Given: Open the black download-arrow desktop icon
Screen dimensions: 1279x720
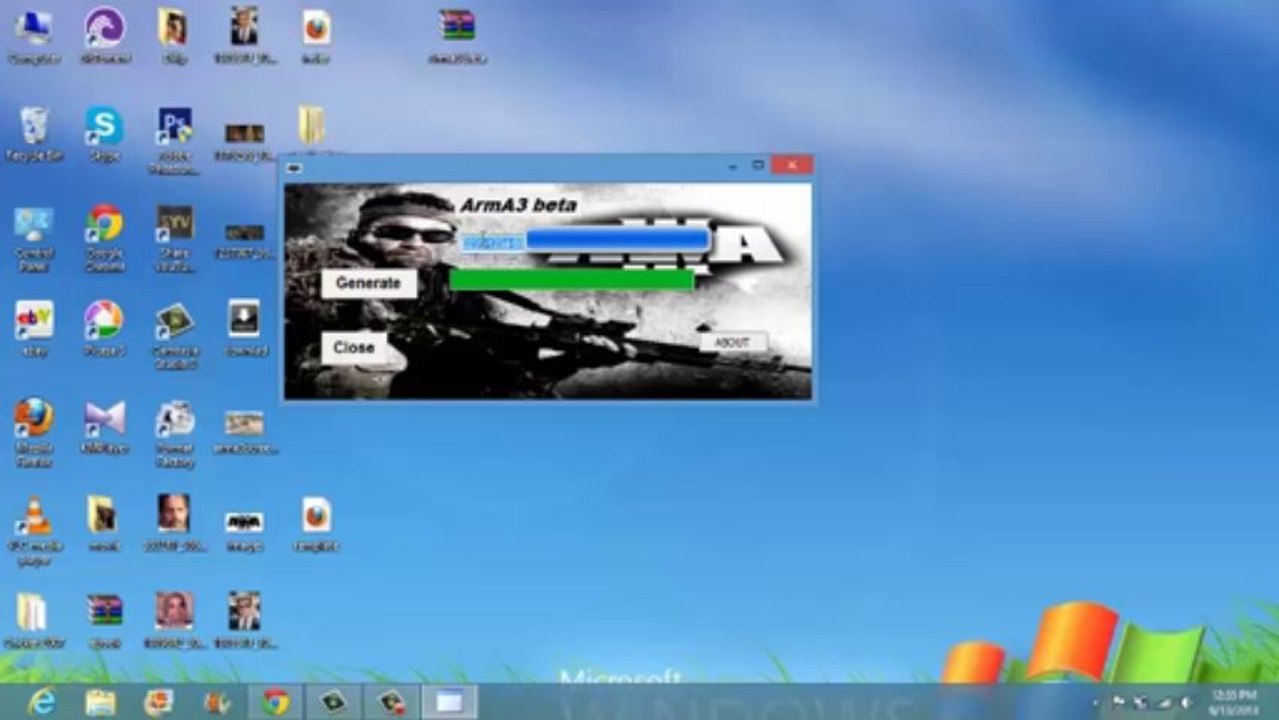Looking at the screenshot, I should click(x=244, y=330).
